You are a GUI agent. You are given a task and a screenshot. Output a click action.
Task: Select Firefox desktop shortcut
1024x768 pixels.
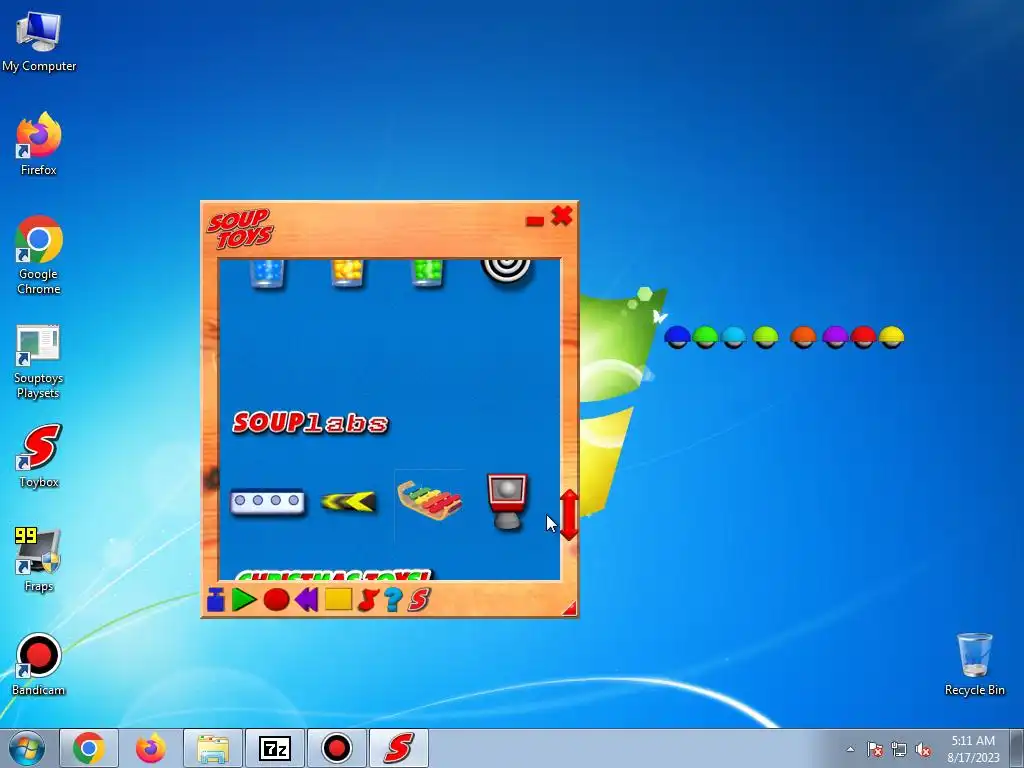tap(39, 144)
